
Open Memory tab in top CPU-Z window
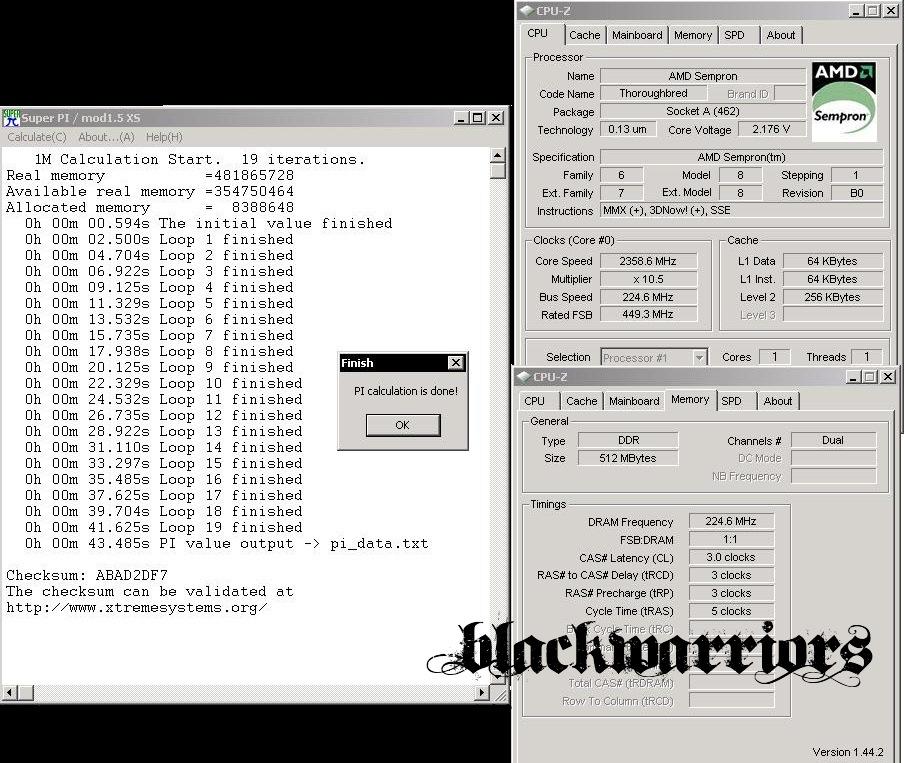coord(693,35)
